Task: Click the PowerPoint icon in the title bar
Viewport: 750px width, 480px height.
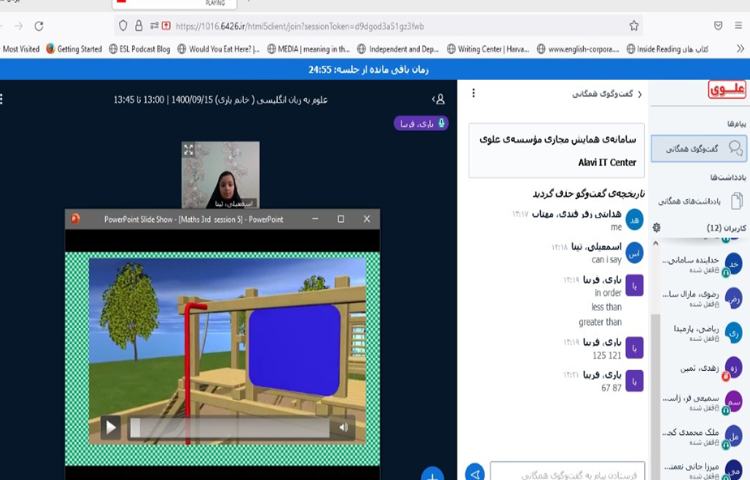Action: (76, 219)
